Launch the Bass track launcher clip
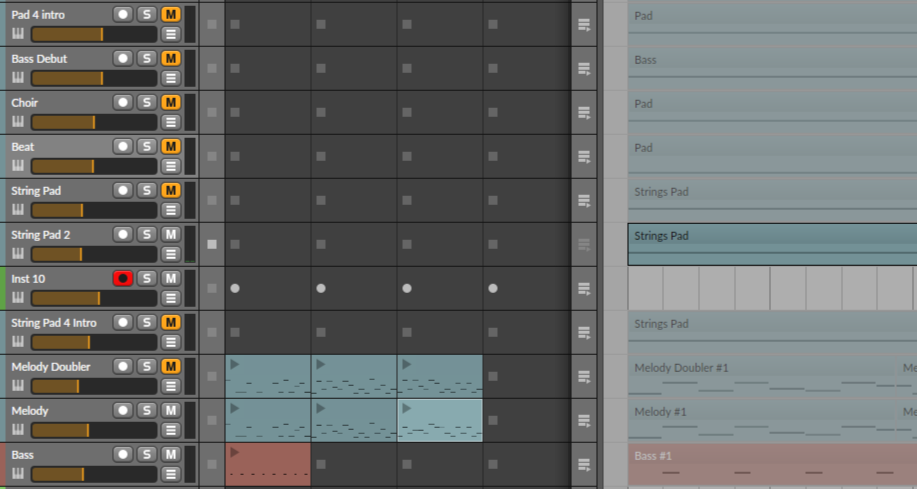 click(x=234, y=452)
